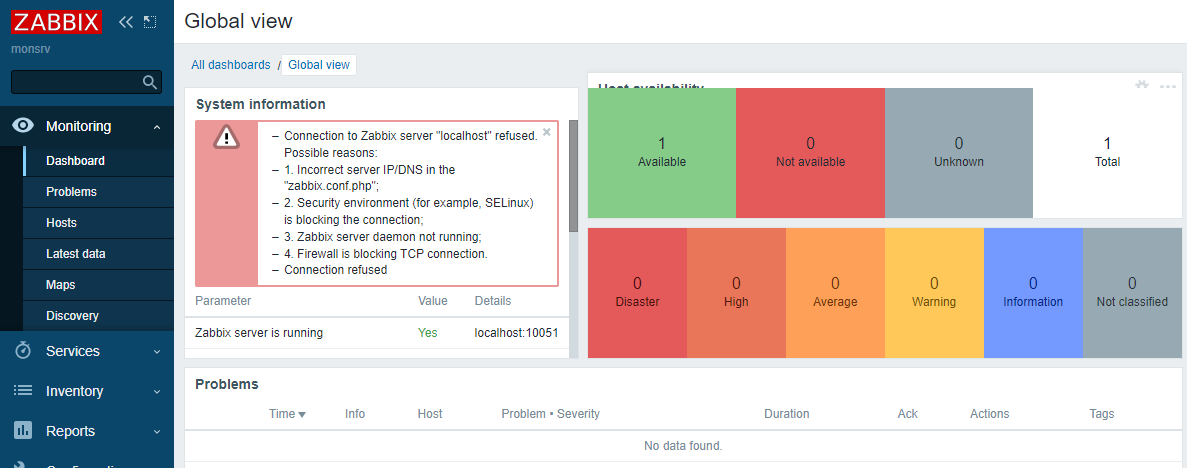The width and height of the screenshot is (1187, 468).
Task: Click the 'Host' column header
Action: tap(430, 413)
